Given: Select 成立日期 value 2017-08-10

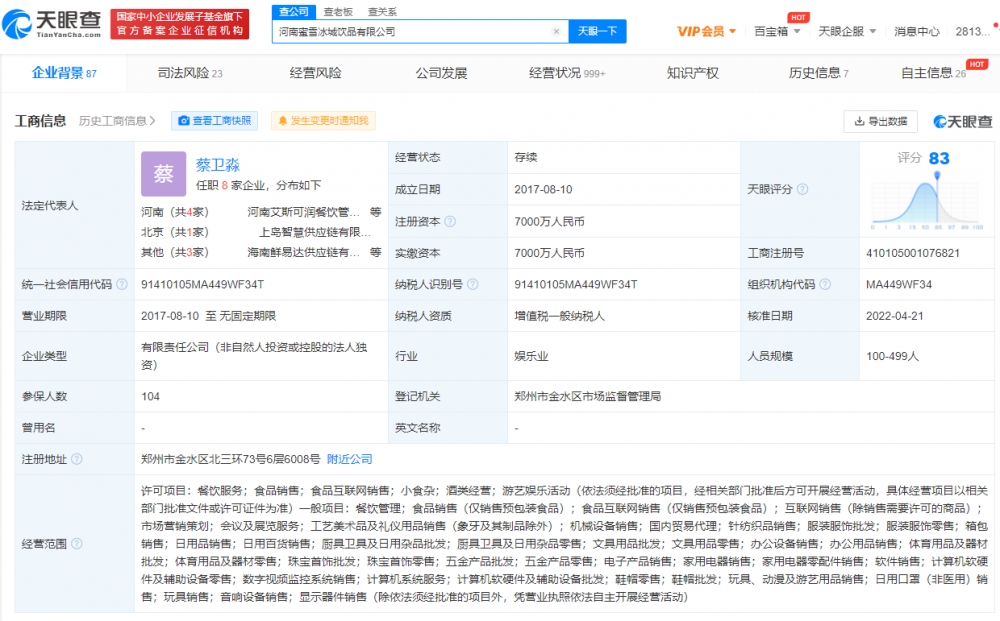Looking at the screenshot, I should 543,189.
